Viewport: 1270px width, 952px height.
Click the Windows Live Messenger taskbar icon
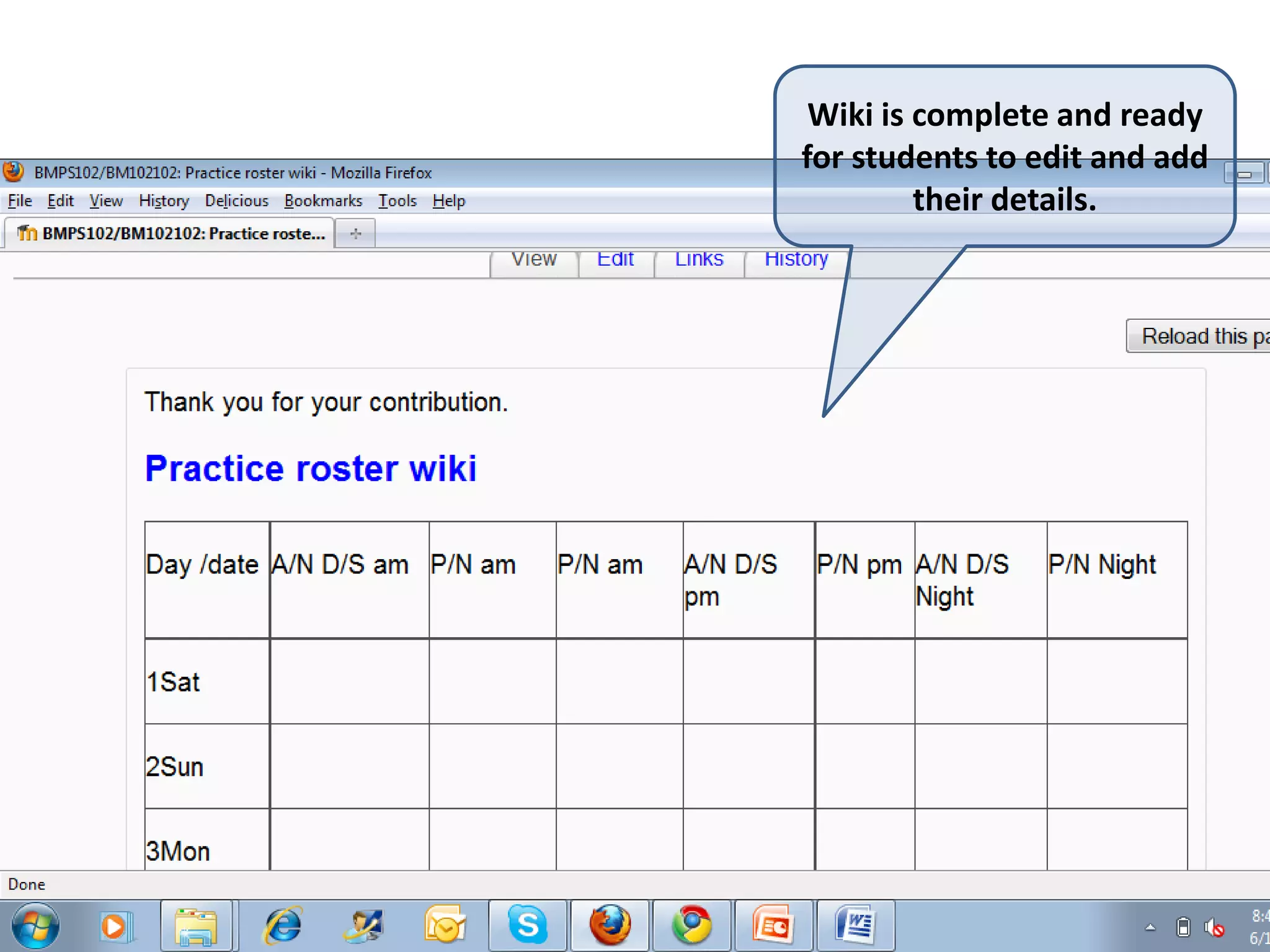click(363, 927)
